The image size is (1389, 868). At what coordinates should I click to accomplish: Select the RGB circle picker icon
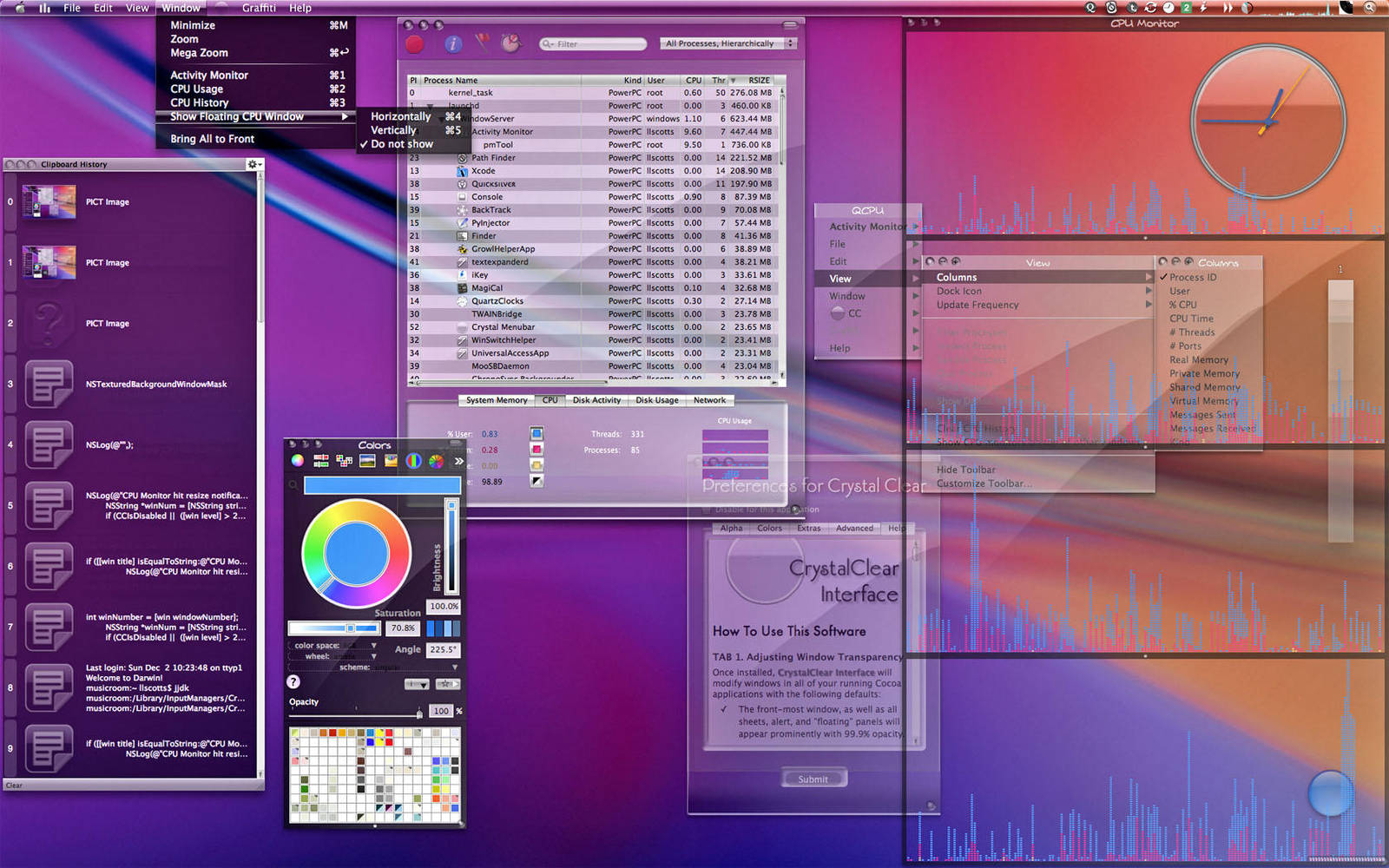tap(413, 461)
